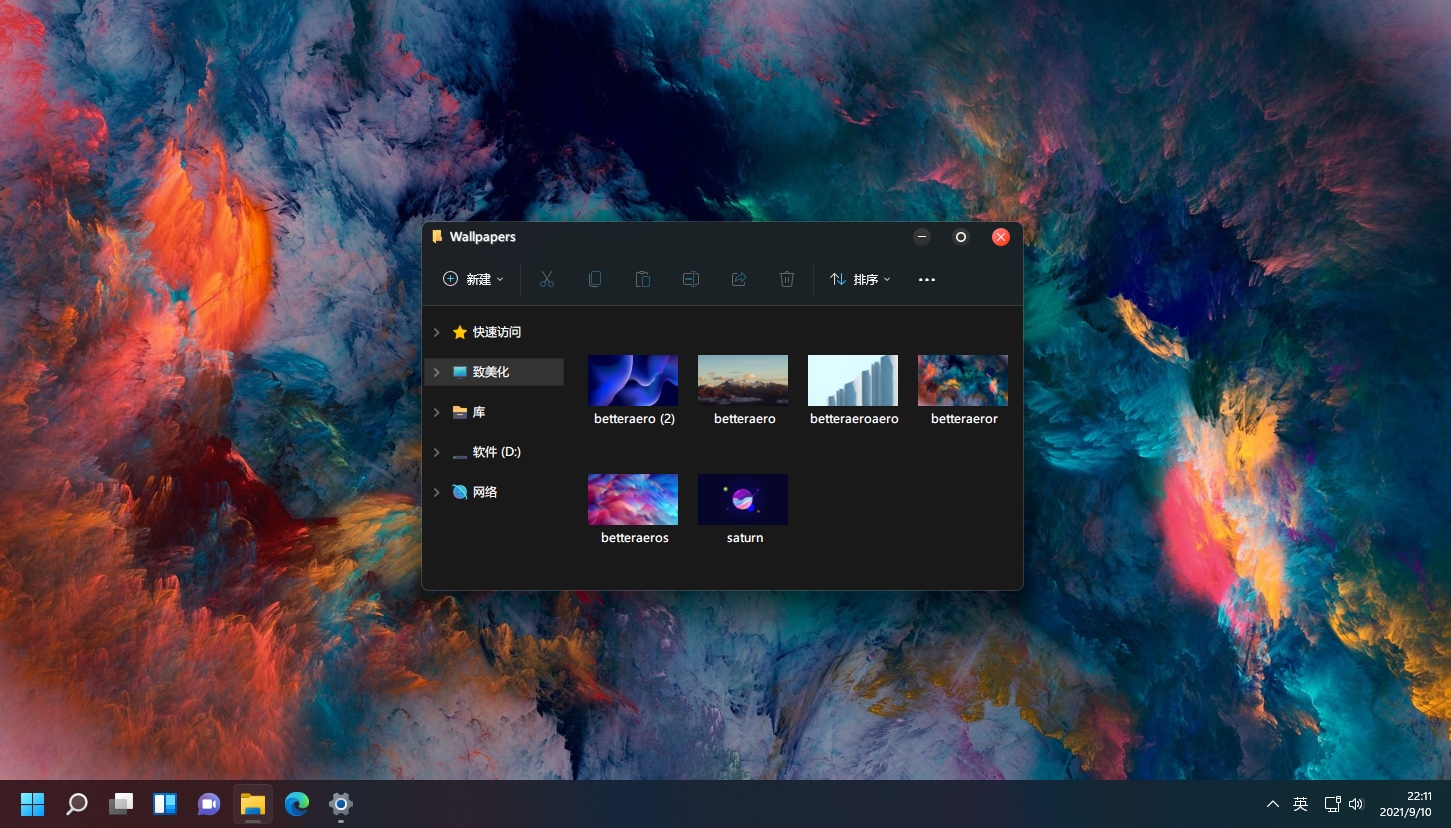Open Widgets from the taskbar
This screenshot has height=828, width=1451.
(165, 804)
